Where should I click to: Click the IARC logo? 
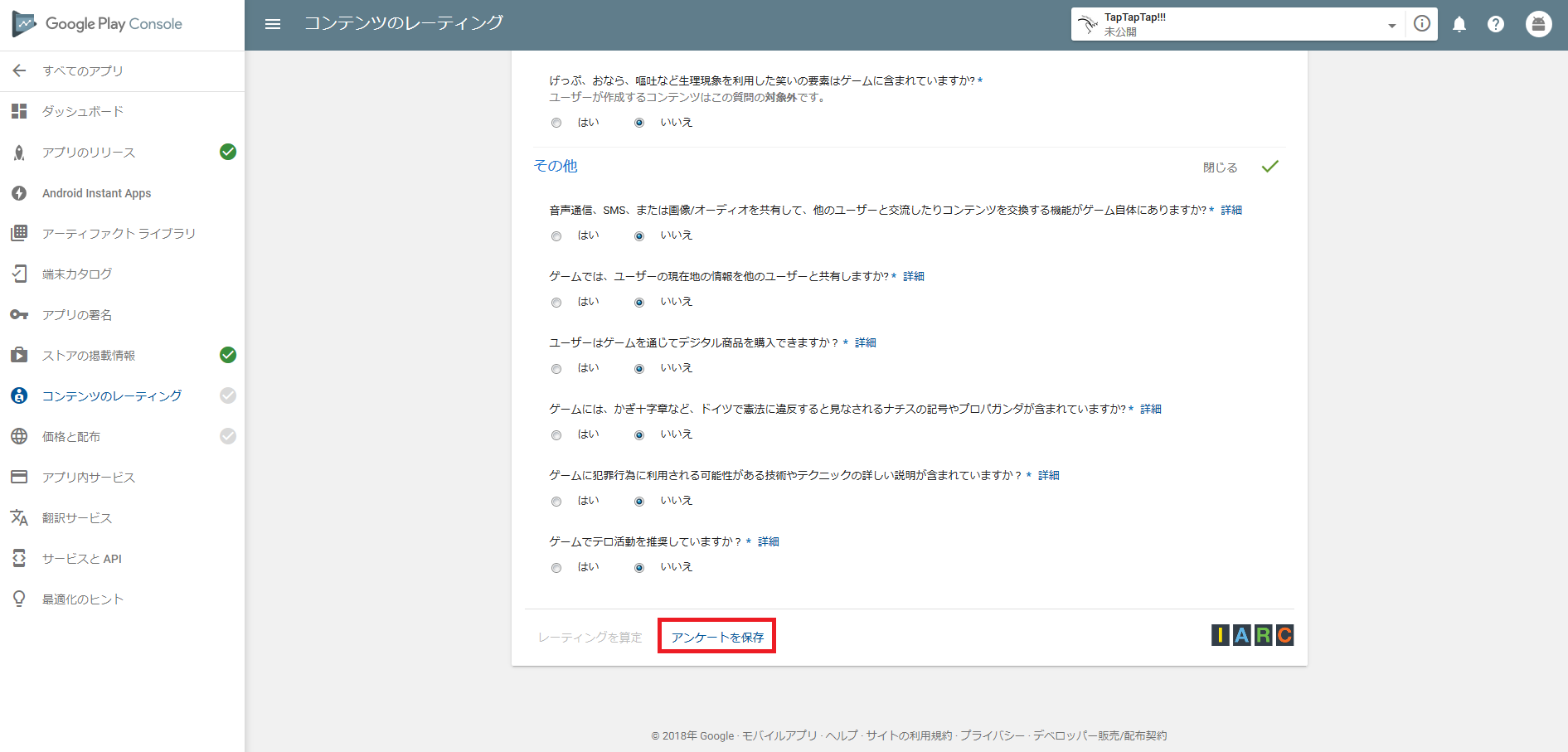[1252, 635]
